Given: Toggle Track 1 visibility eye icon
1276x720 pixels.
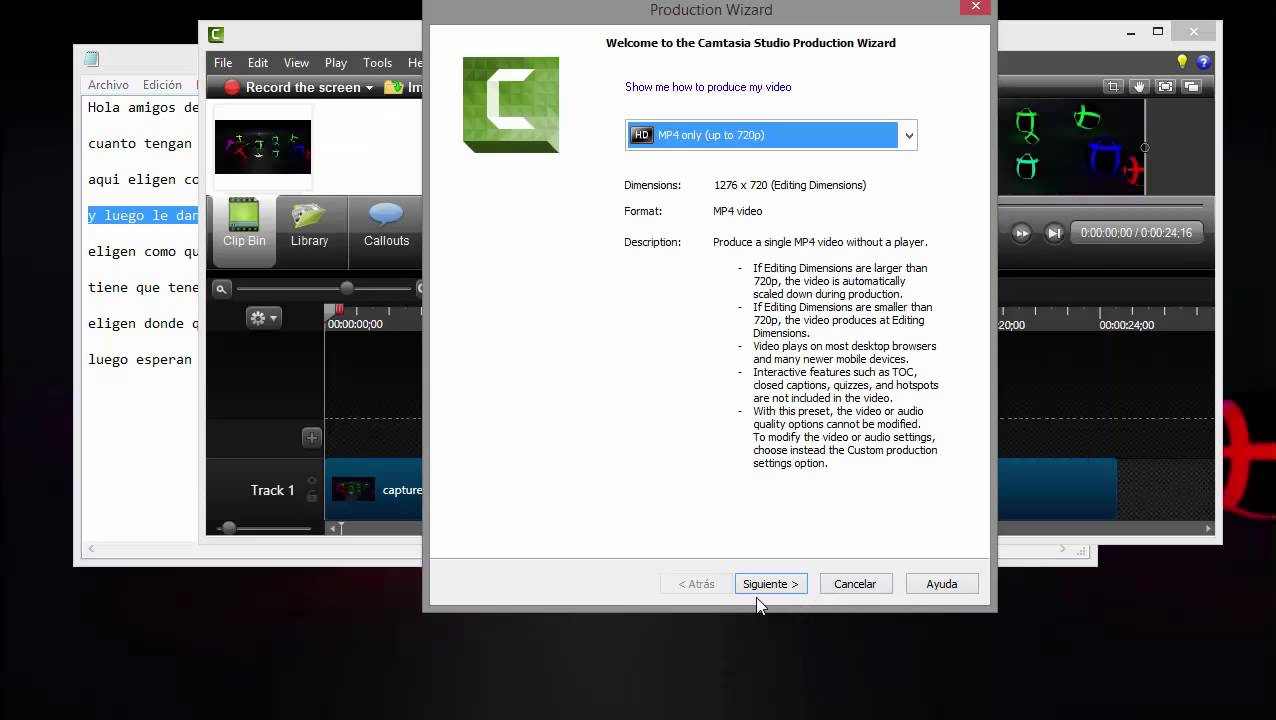Looking at the screenshot, I should pos(312,481).
